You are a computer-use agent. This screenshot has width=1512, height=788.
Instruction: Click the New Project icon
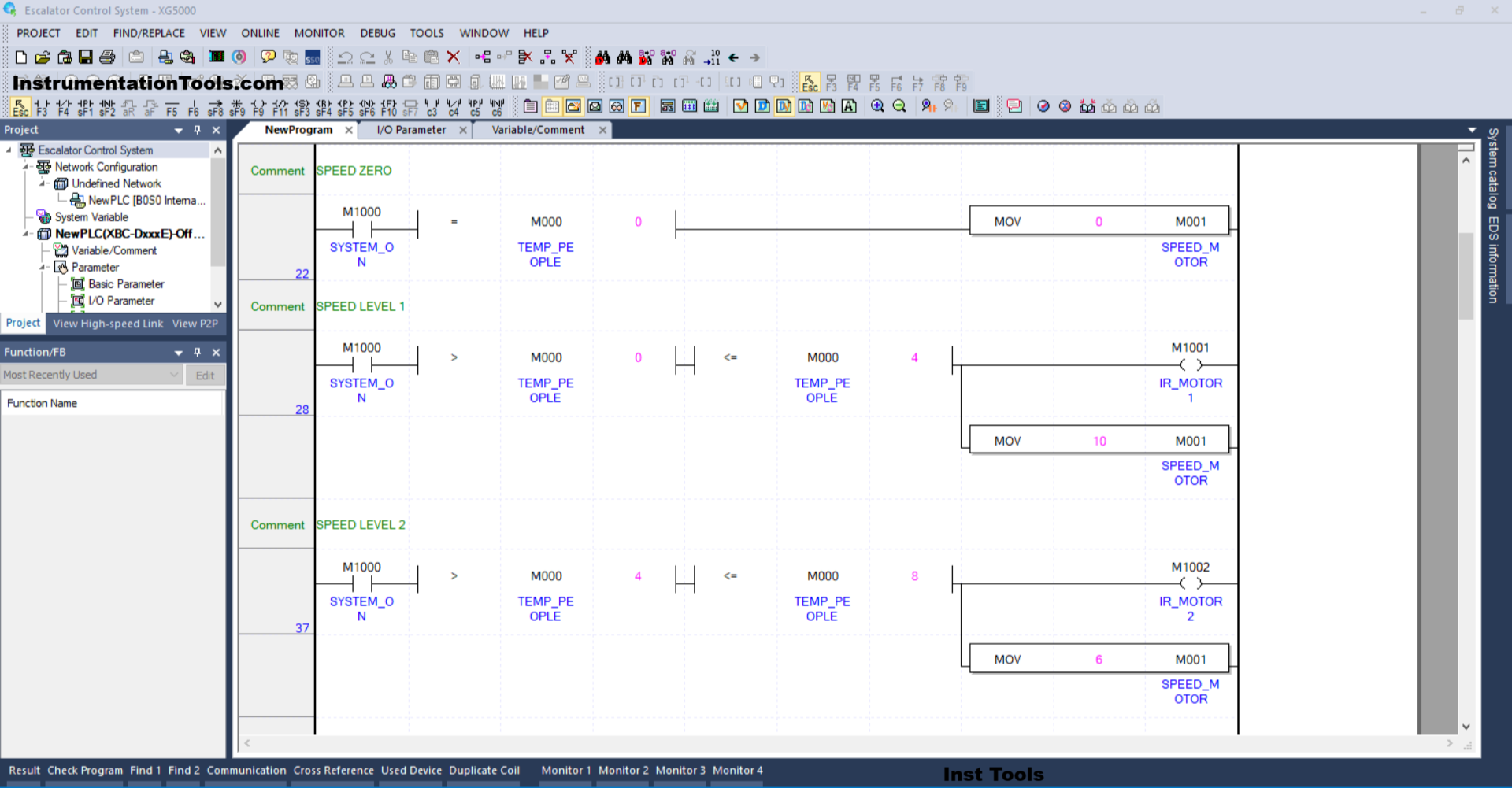point(21,57)
